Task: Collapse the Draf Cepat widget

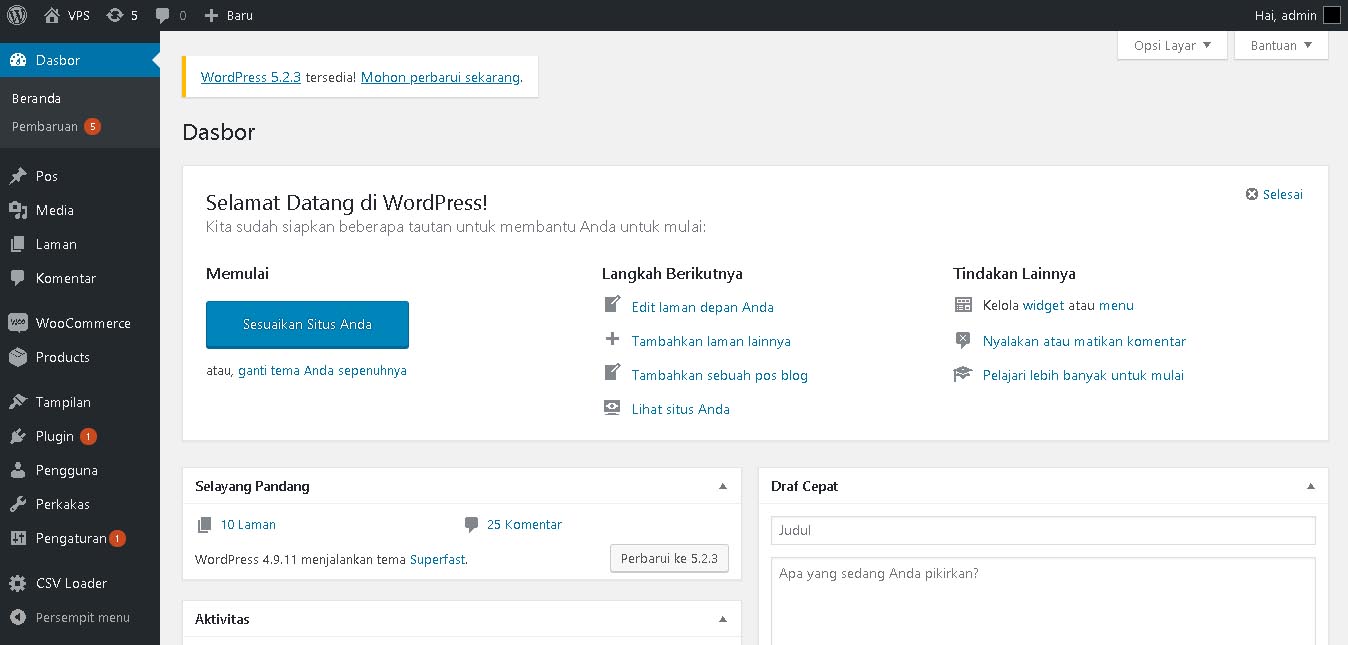Action: [1311, 486]
